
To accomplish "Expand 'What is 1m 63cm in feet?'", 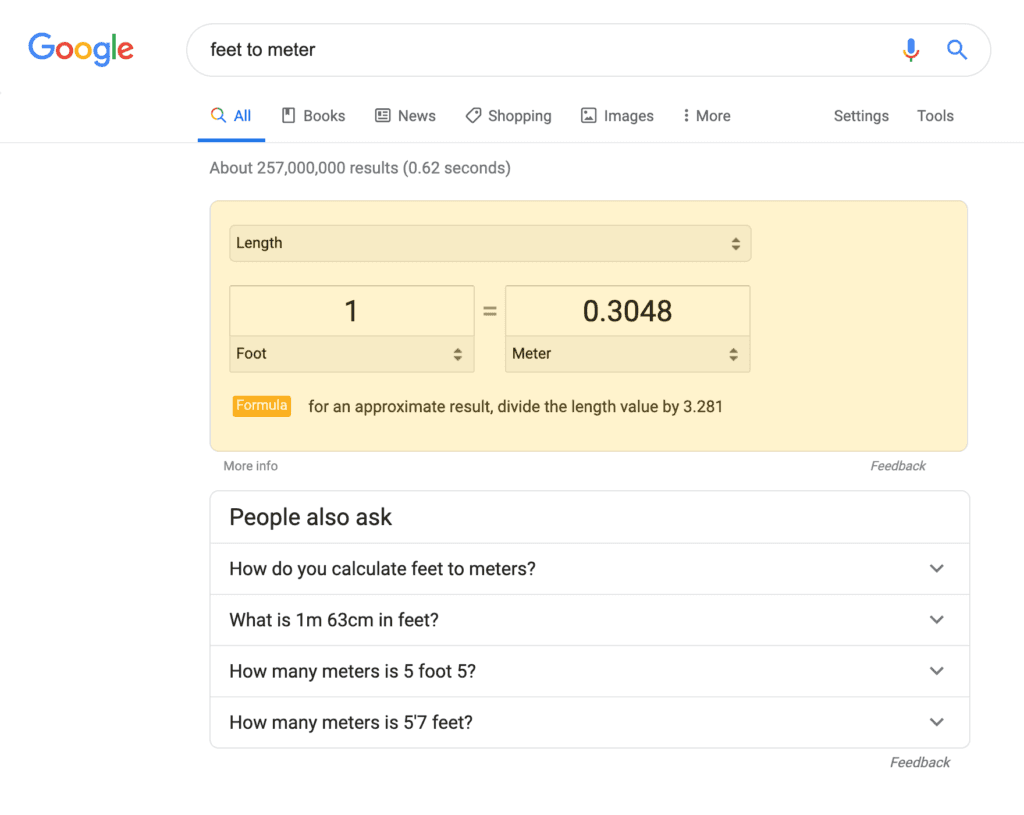I will tap(590, 620).
